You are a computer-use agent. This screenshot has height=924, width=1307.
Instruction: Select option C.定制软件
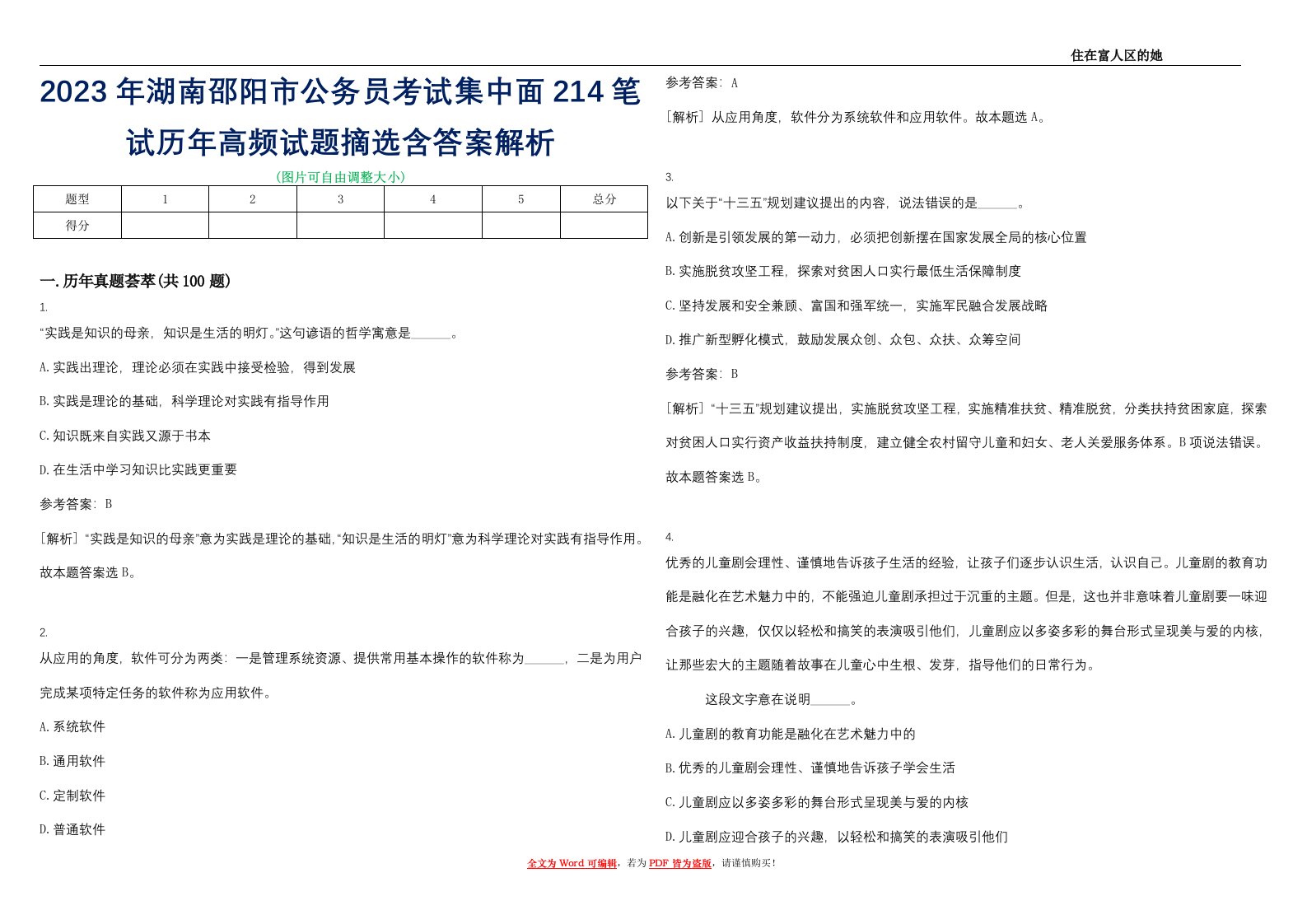point(72,796)
